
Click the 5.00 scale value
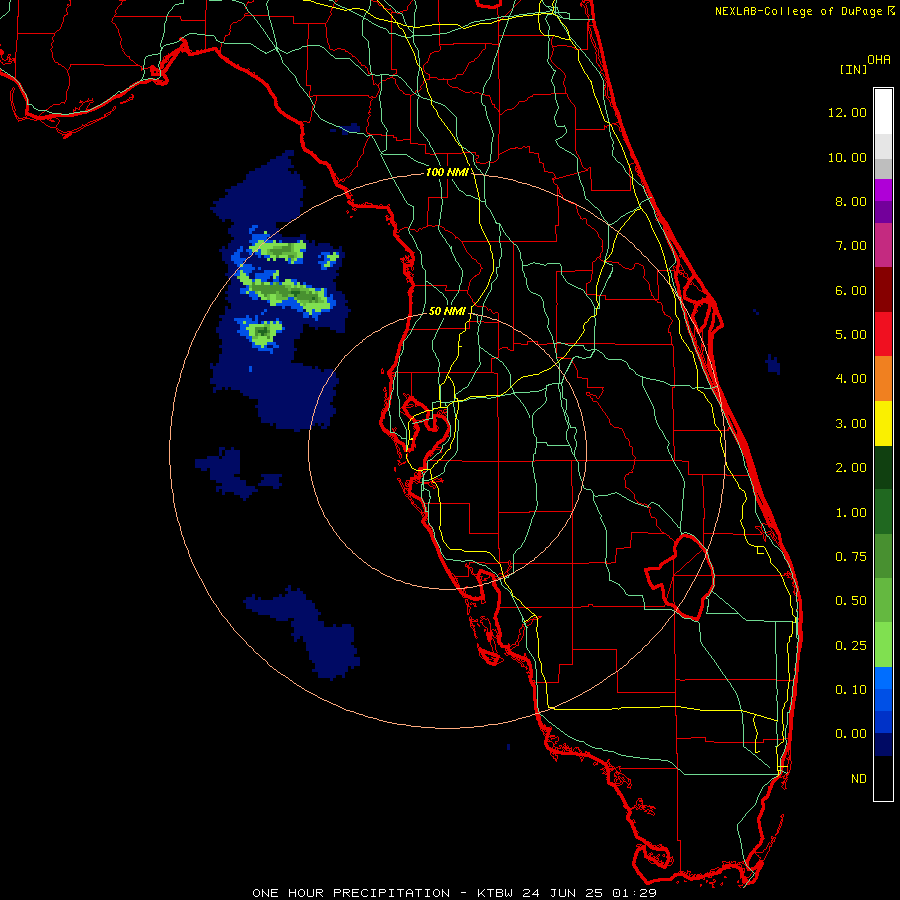[851, 335]
